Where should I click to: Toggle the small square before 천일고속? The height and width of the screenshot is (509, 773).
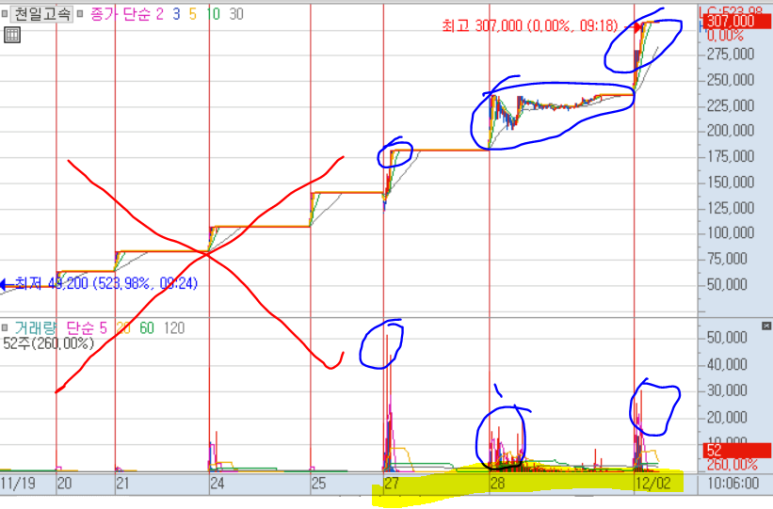tap(4, 14)
